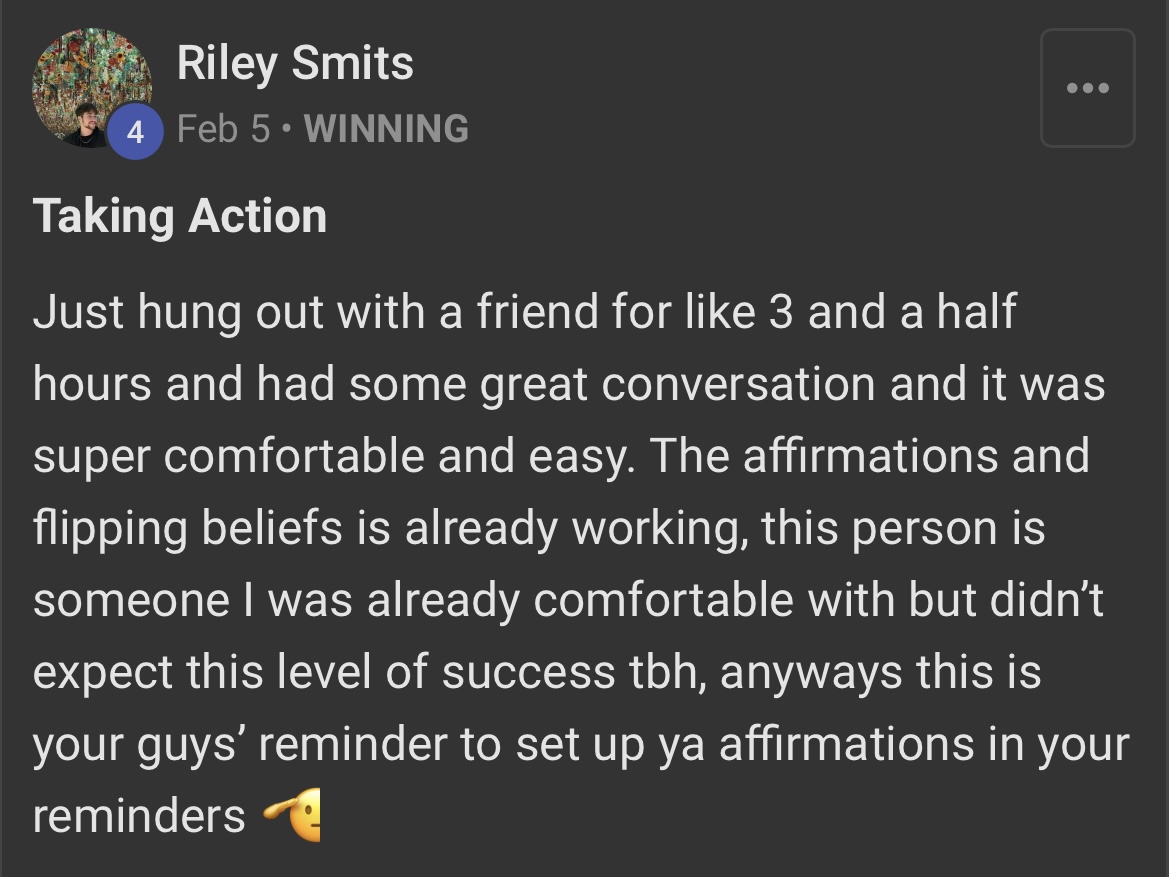The image size is (1169, 877).
Task: Open Riley Smits' profile picture
Action: (92, 88)
